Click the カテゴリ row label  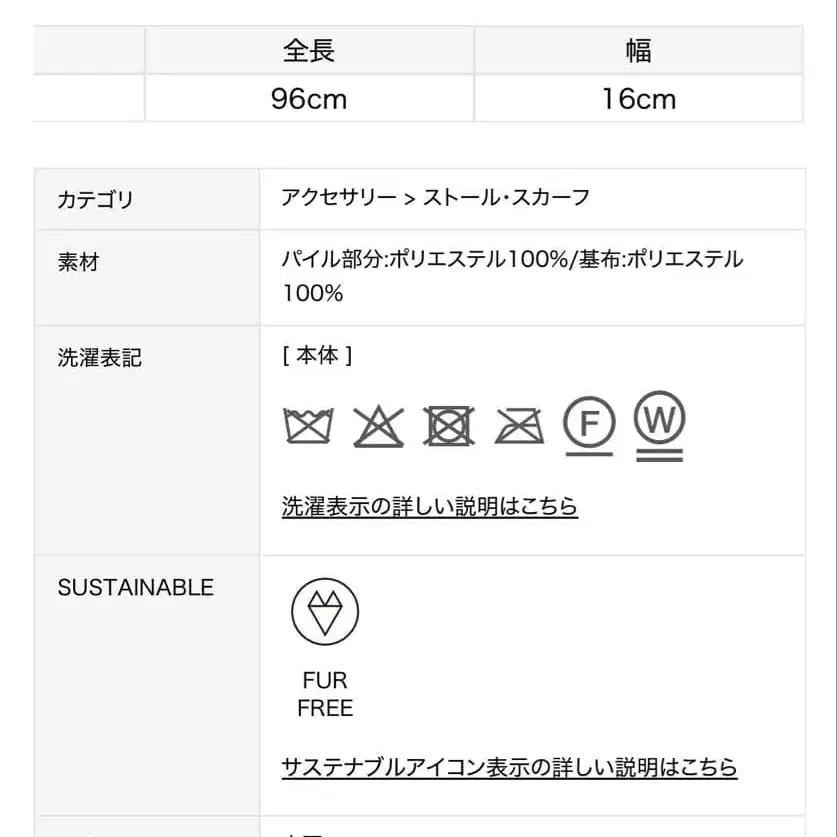click(x=97, y=200)
